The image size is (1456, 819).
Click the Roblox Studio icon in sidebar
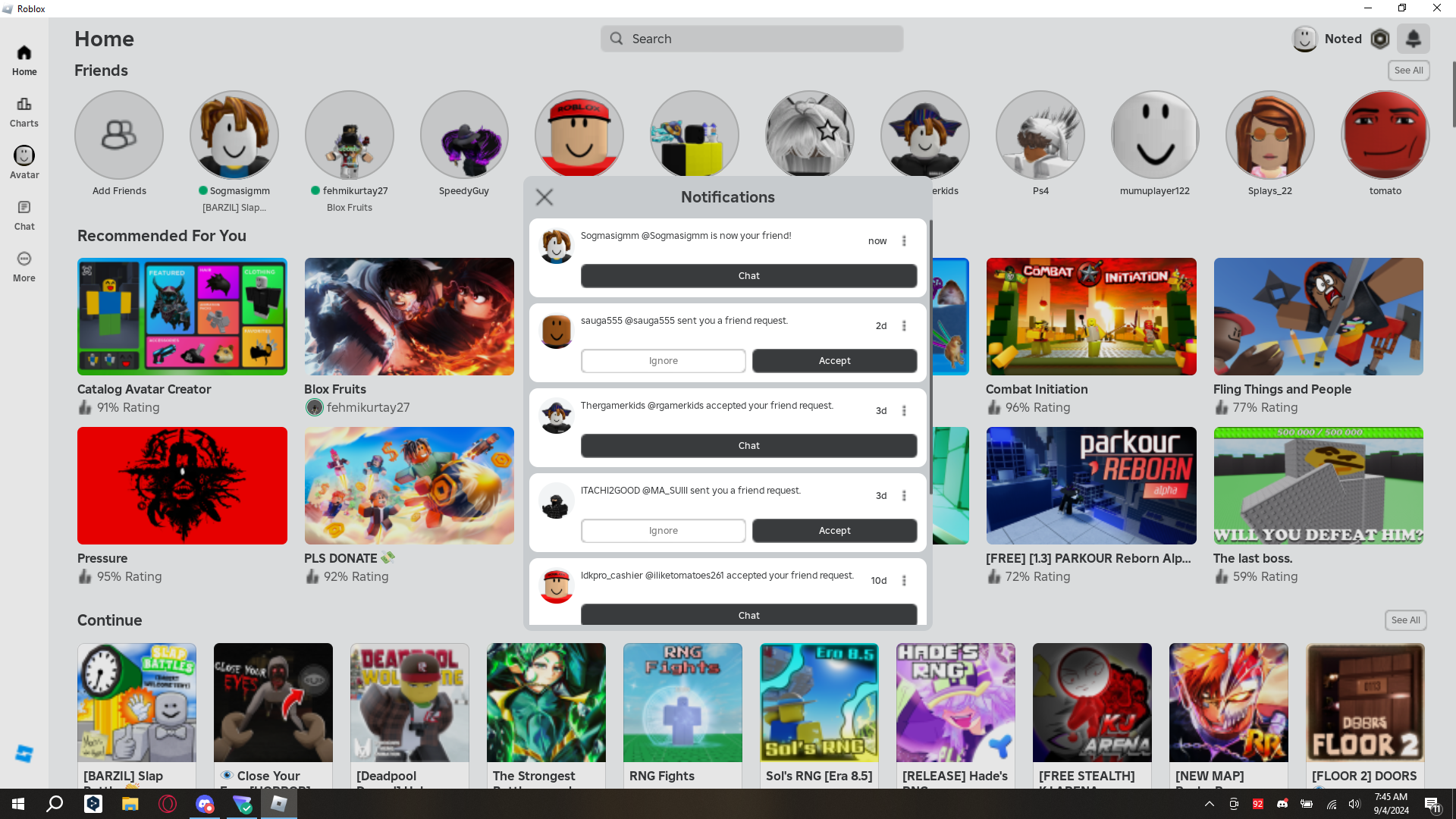click(24, 753)
